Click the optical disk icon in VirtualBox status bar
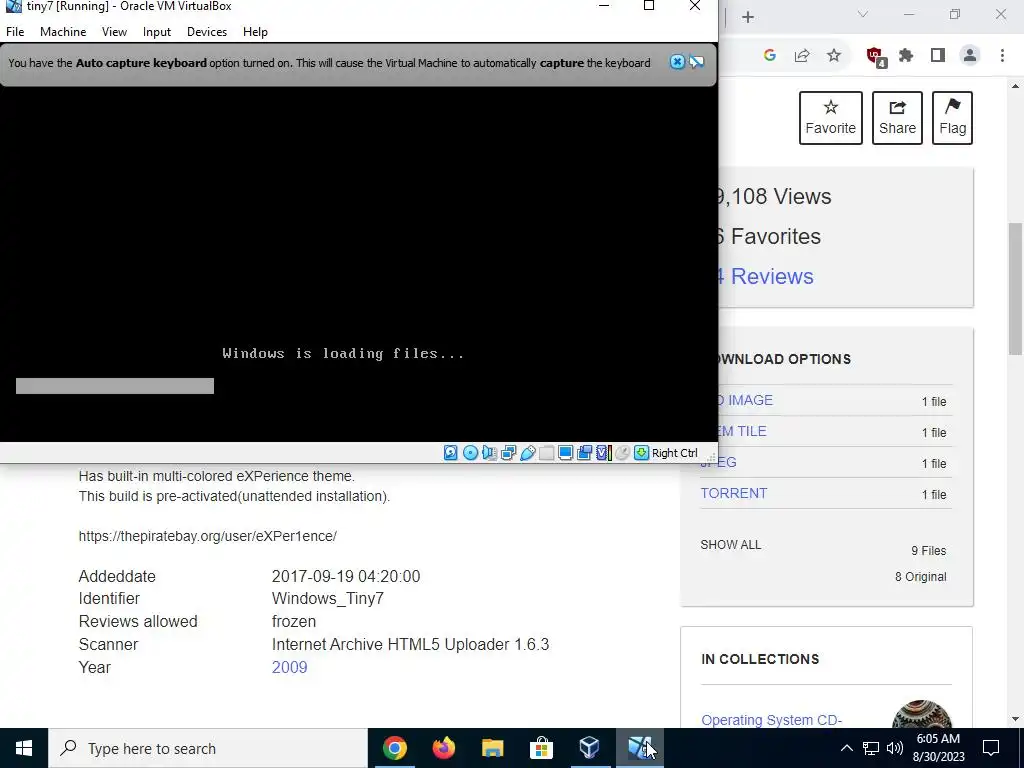Screen dimensions: 1024x768 (x=470, y=453)
